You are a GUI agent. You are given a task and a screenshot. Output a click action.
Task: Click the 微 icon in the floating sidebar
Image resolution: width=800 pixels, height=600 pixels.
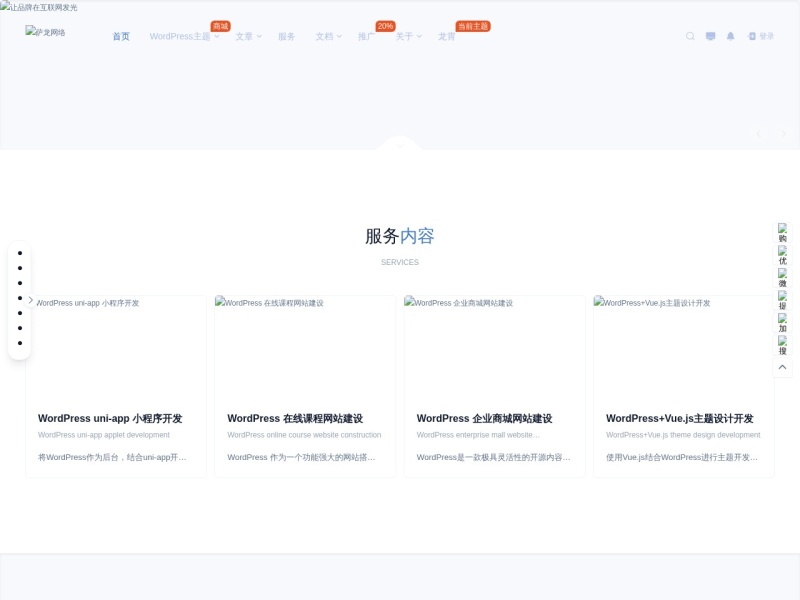tap(782, 278)
